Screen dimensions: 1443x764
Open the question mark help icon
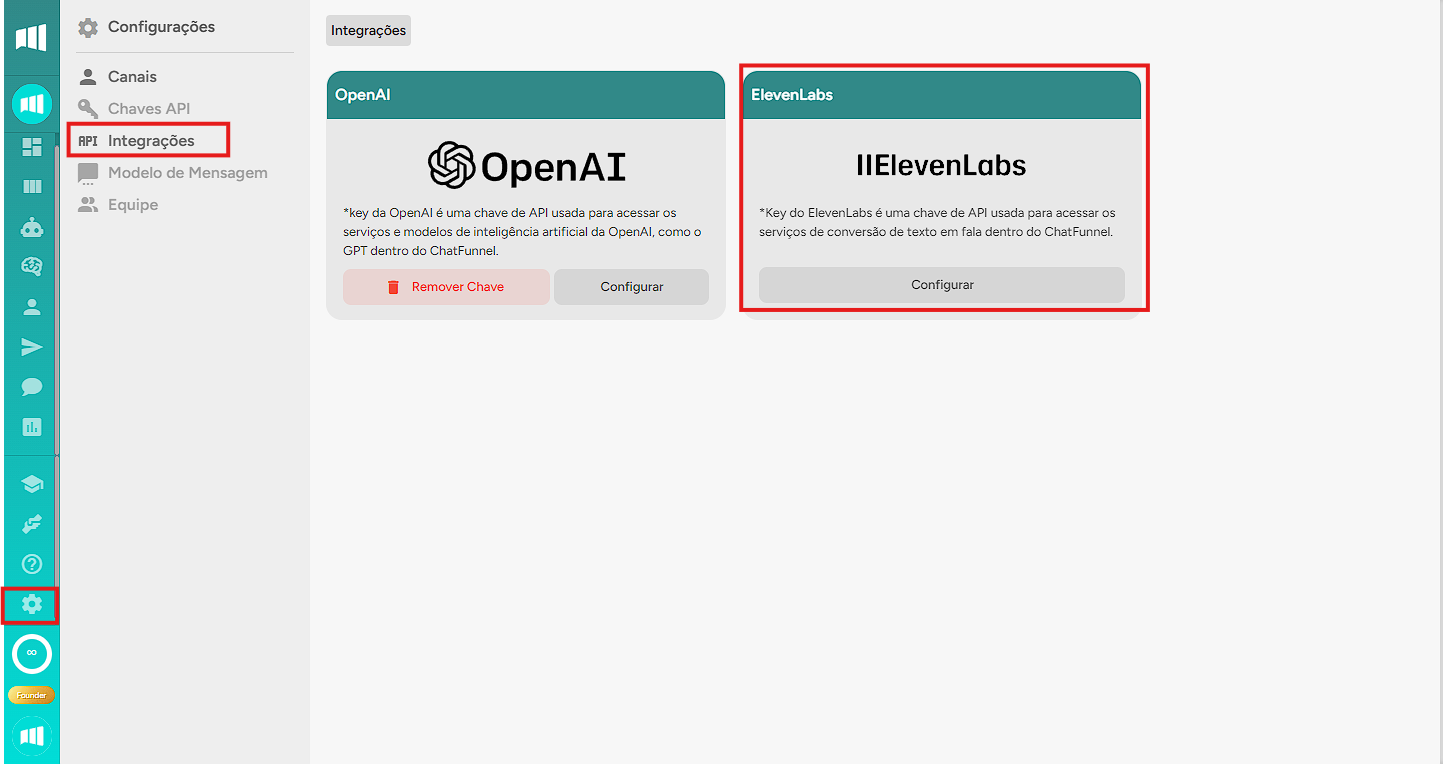coord(32,564)
